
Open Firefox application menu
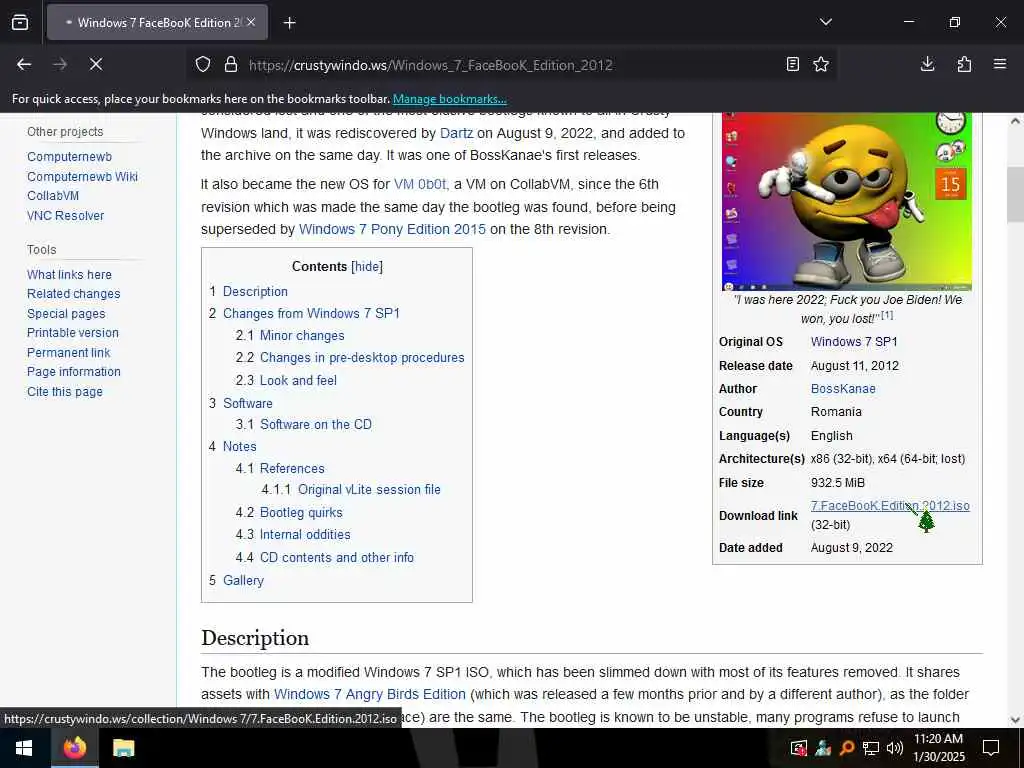(x=999, y=64)
